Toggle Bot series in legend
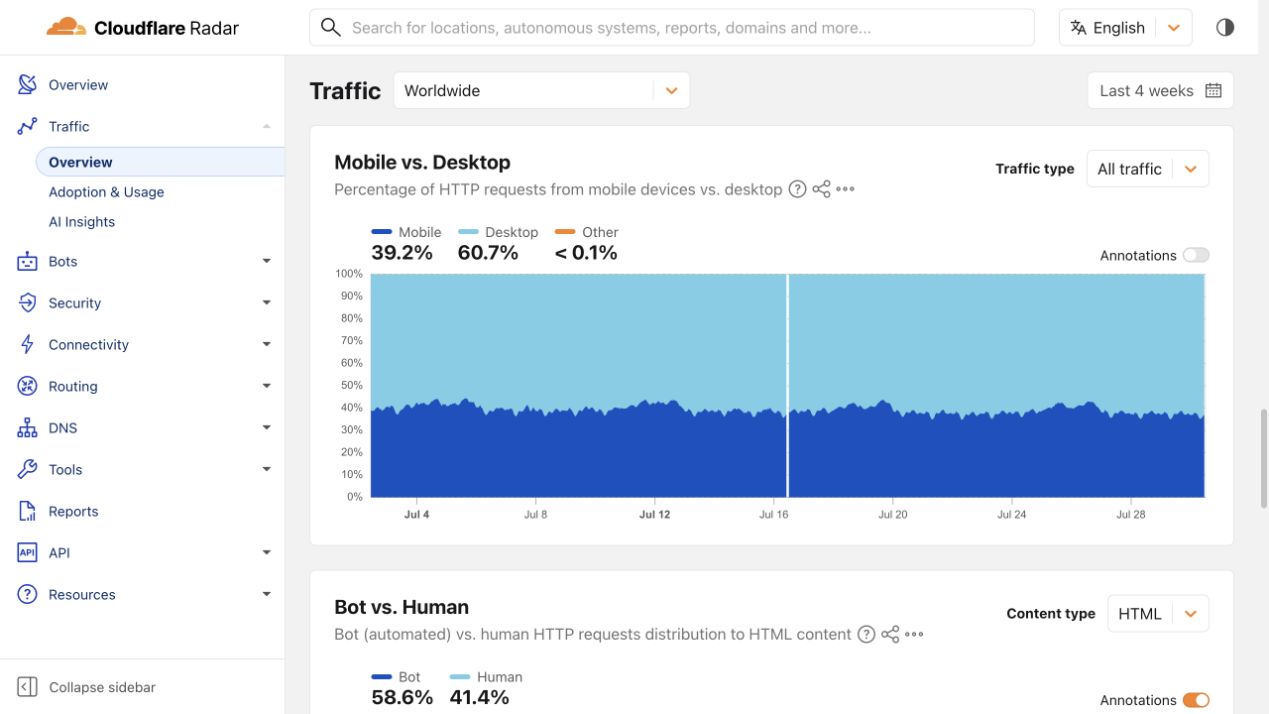 point(396,677)
